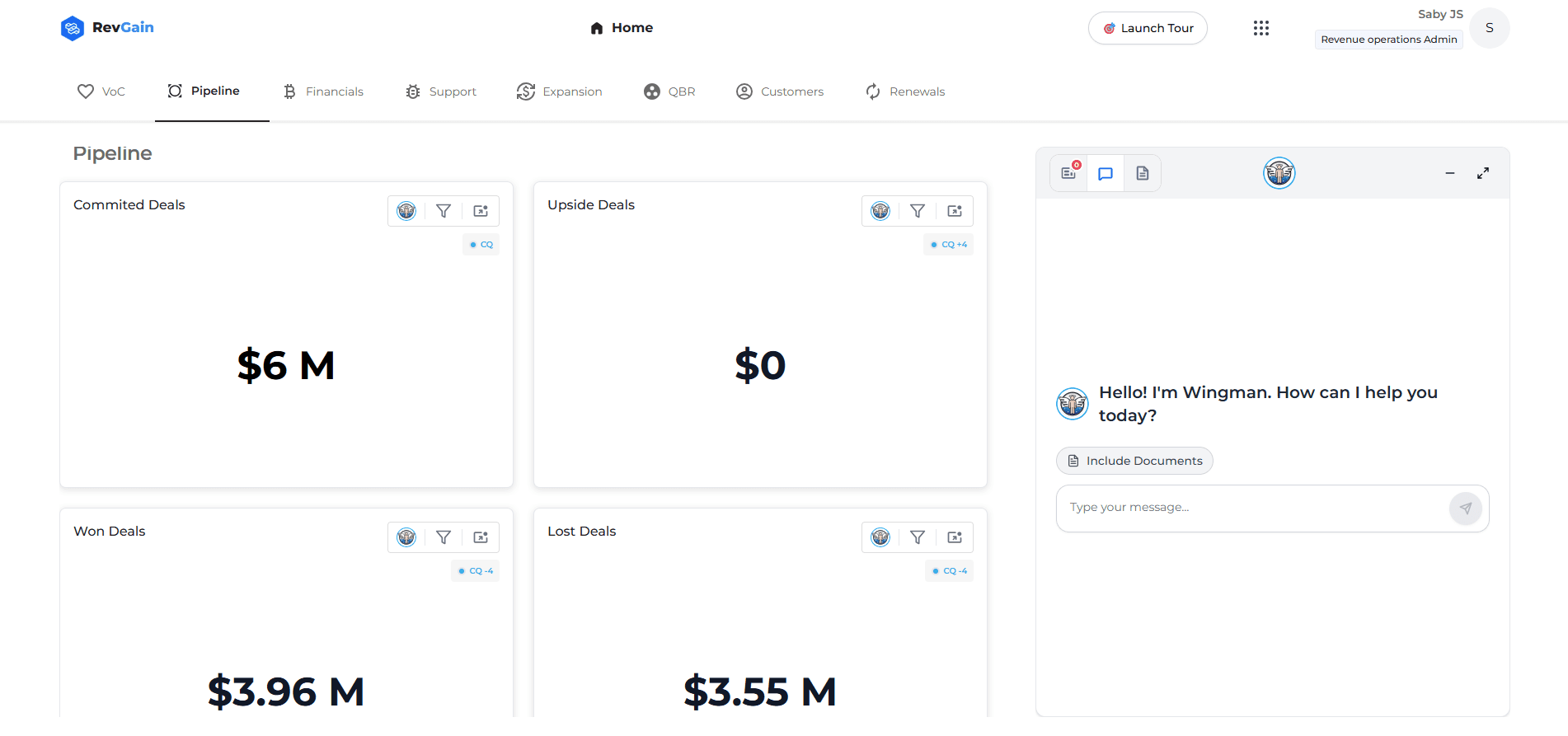The image size is (1568, 736).
Task: Switch to the Financials tab
Action: pyautogui.click(x=323, y=91)
